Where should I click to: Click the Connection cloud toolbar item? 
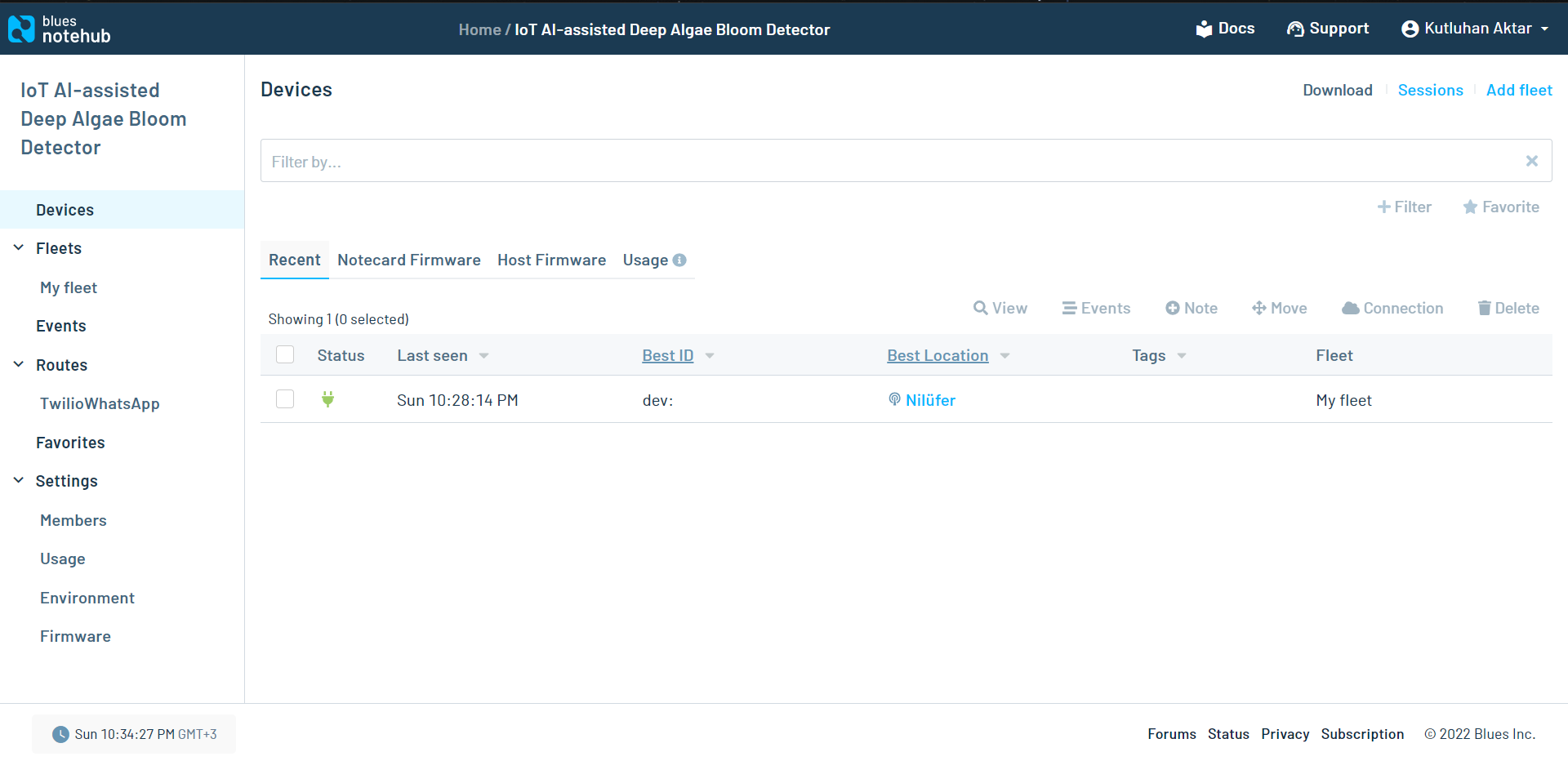(1392, 308)
